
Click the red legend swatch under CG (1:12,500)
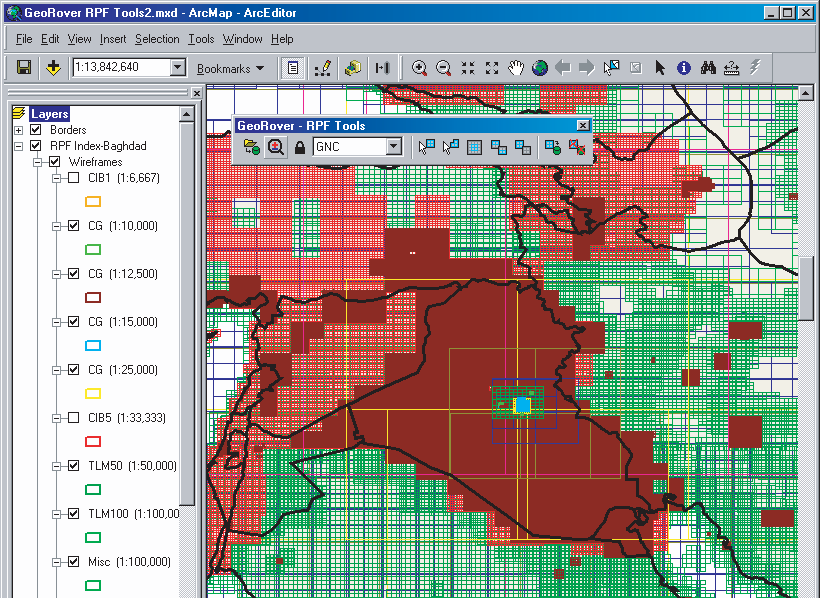tap(93, 297)
